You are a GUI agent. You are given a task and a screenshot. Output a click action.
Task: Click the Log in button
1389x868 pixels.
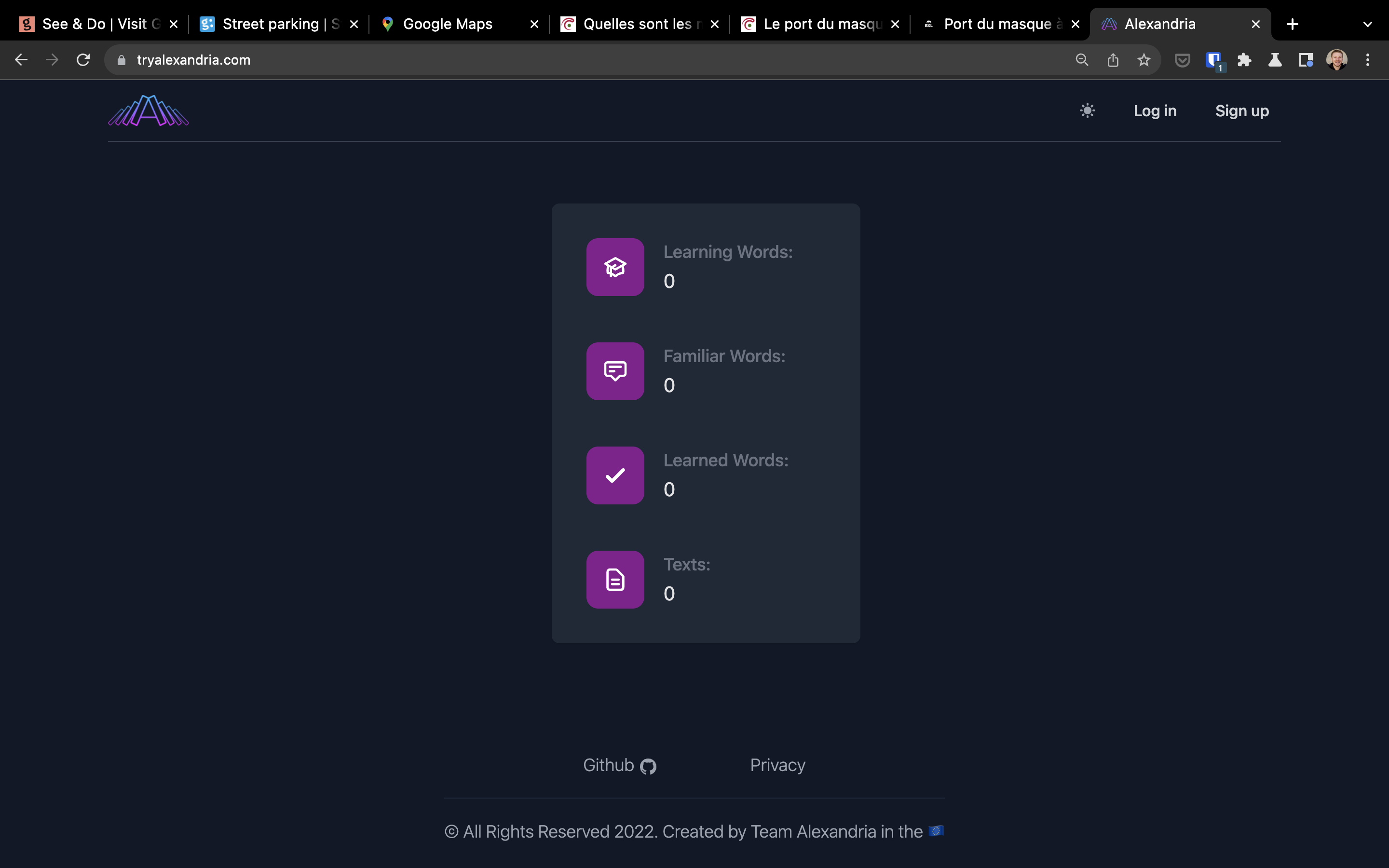pyautogui.click(x=1155, y=110)
